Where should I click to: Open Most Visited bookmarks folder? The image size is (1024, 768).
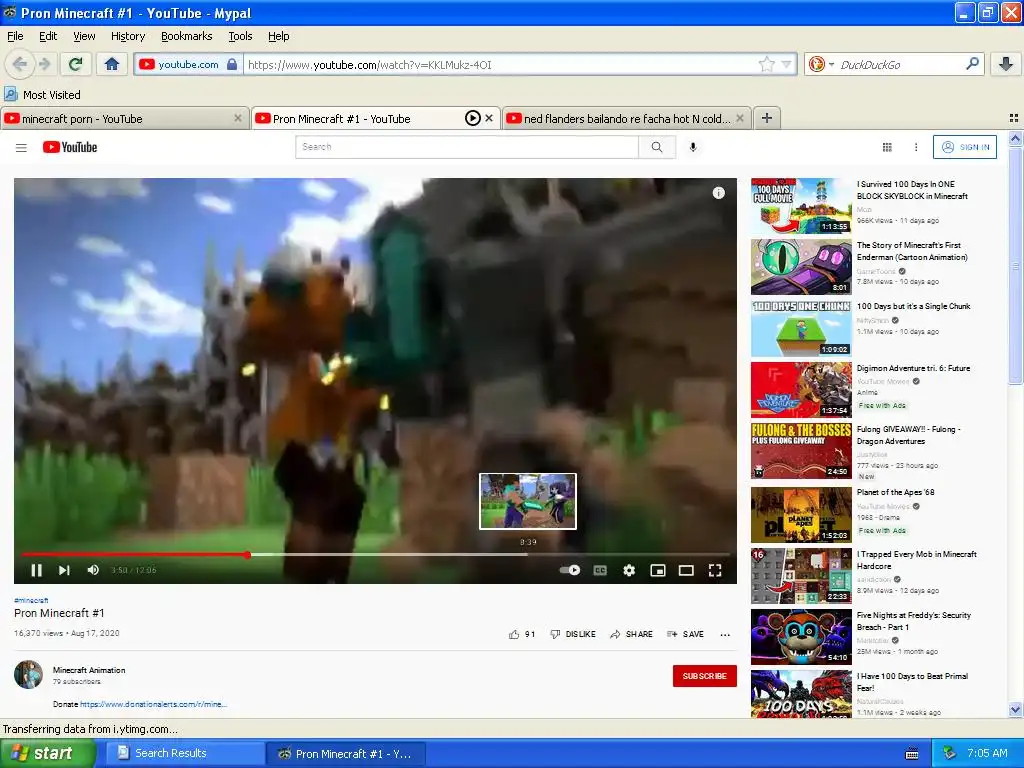pos(42,95)
